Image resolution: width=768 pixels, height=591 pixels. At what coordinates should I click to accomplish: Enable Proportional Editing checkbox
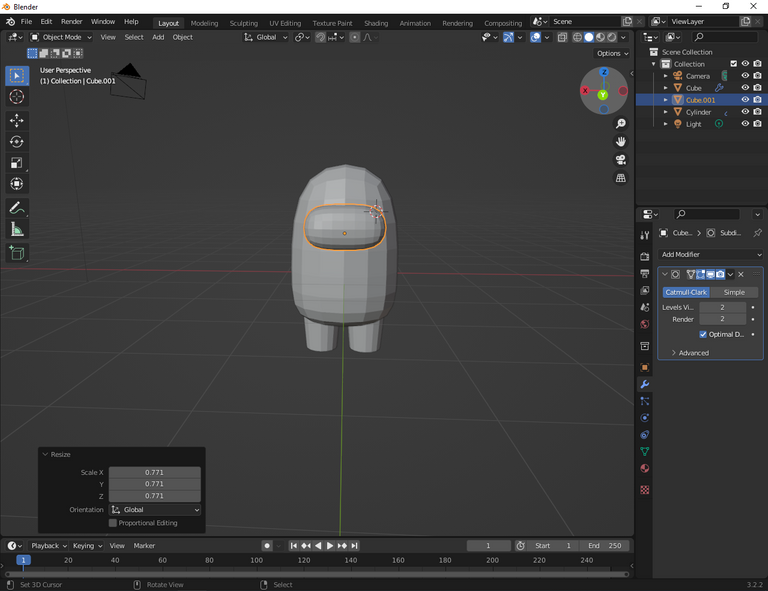[113, 523]
